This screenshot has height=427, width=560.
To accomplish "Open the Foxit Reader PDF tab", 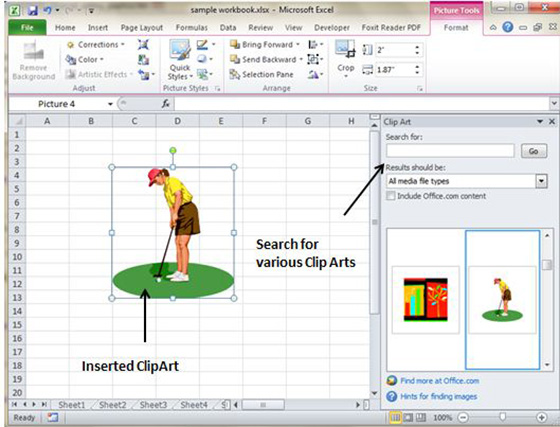I will tap(391, 27).
